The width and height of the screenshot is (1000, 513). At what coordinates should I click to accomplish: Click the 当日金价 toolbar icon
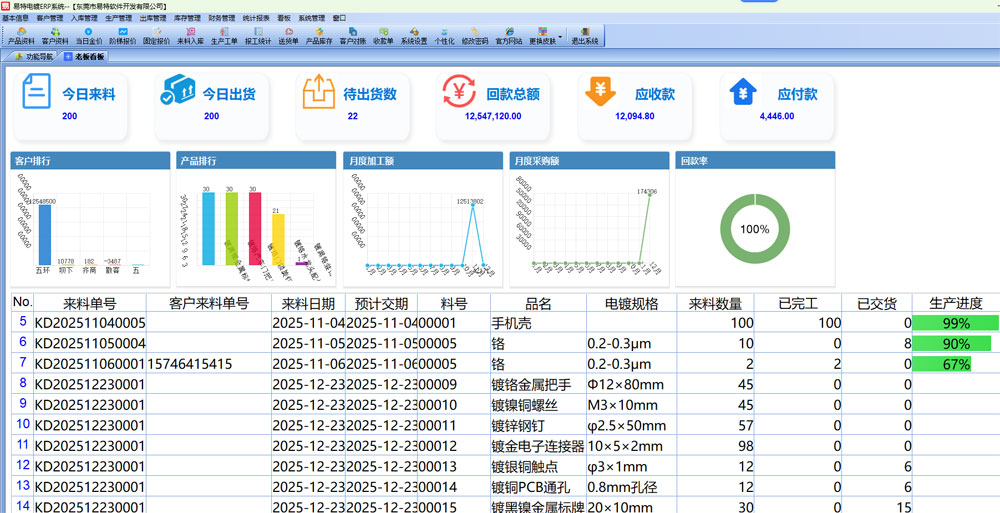click(89, 36)
